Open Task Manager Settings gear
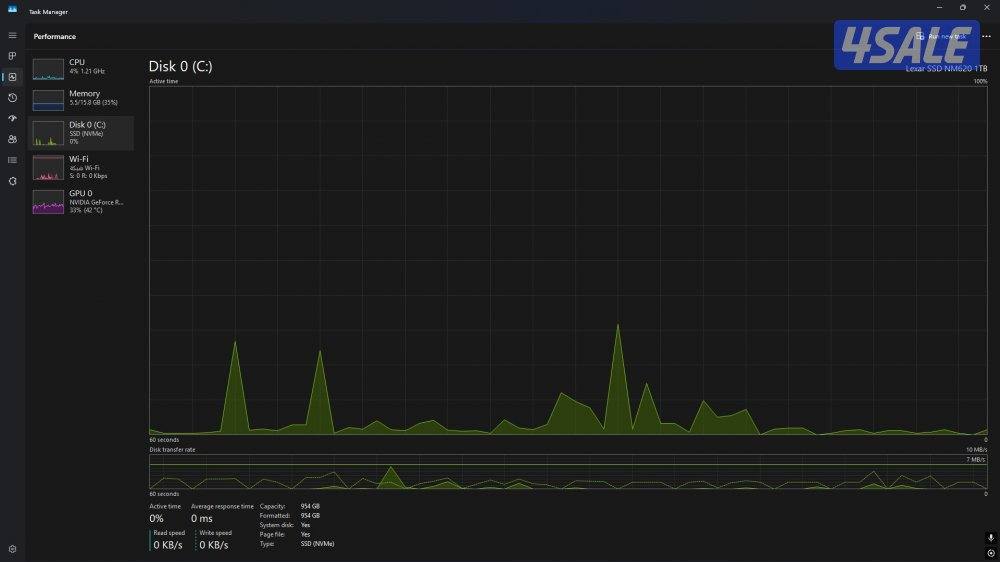The height and width of the screenshot is (562, 1000). tap(12, 549)
